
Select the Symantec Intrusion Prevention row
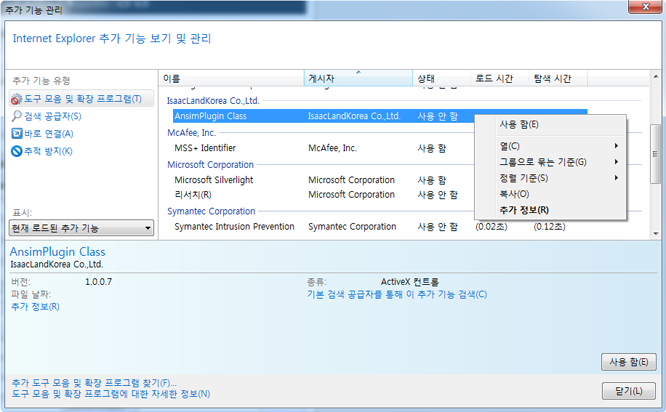(x=380, y=226)
